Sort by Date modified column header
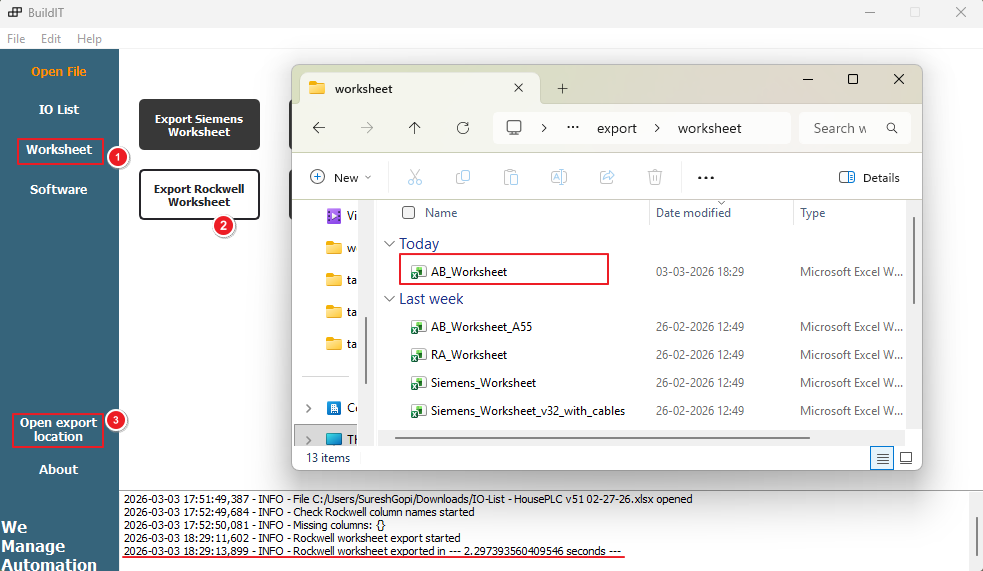 coord(693,212)
